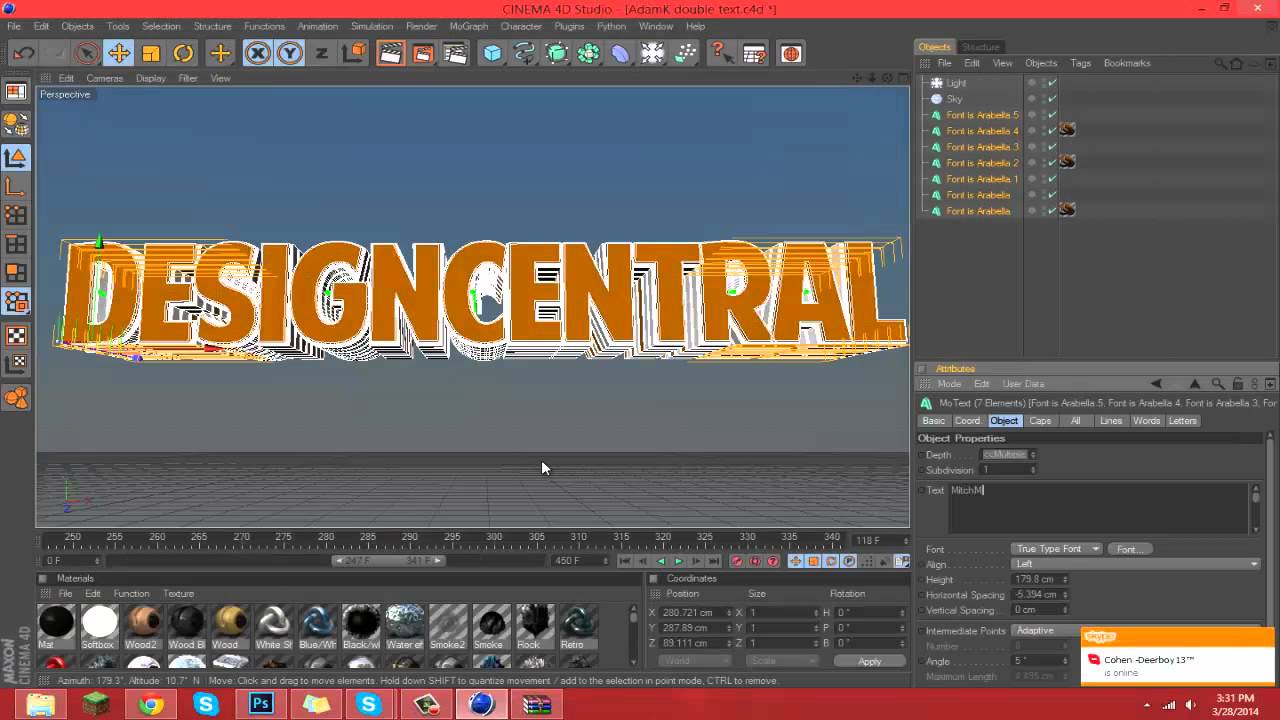
Task: Click the Subdivision stepper arrows
Action: pos(1033,470)
